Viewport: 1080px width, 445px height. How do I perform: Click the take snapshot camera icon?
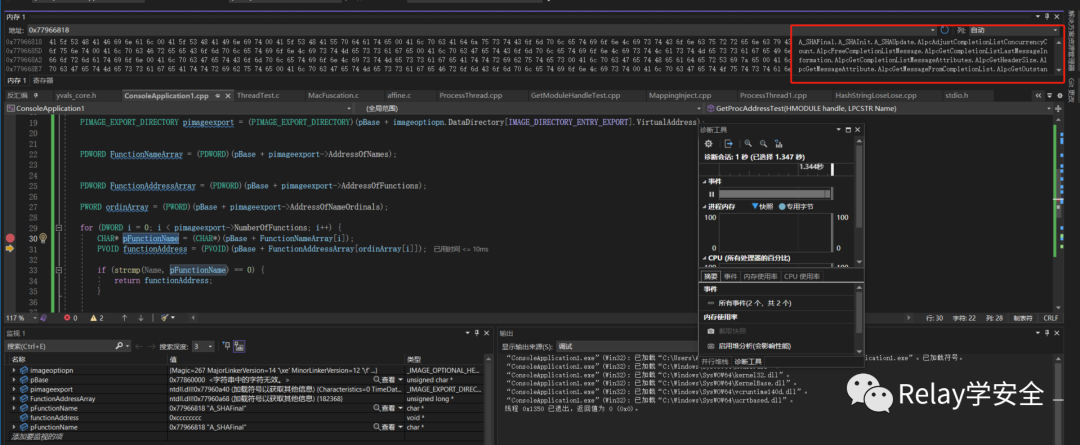click(x=711, y=331)
